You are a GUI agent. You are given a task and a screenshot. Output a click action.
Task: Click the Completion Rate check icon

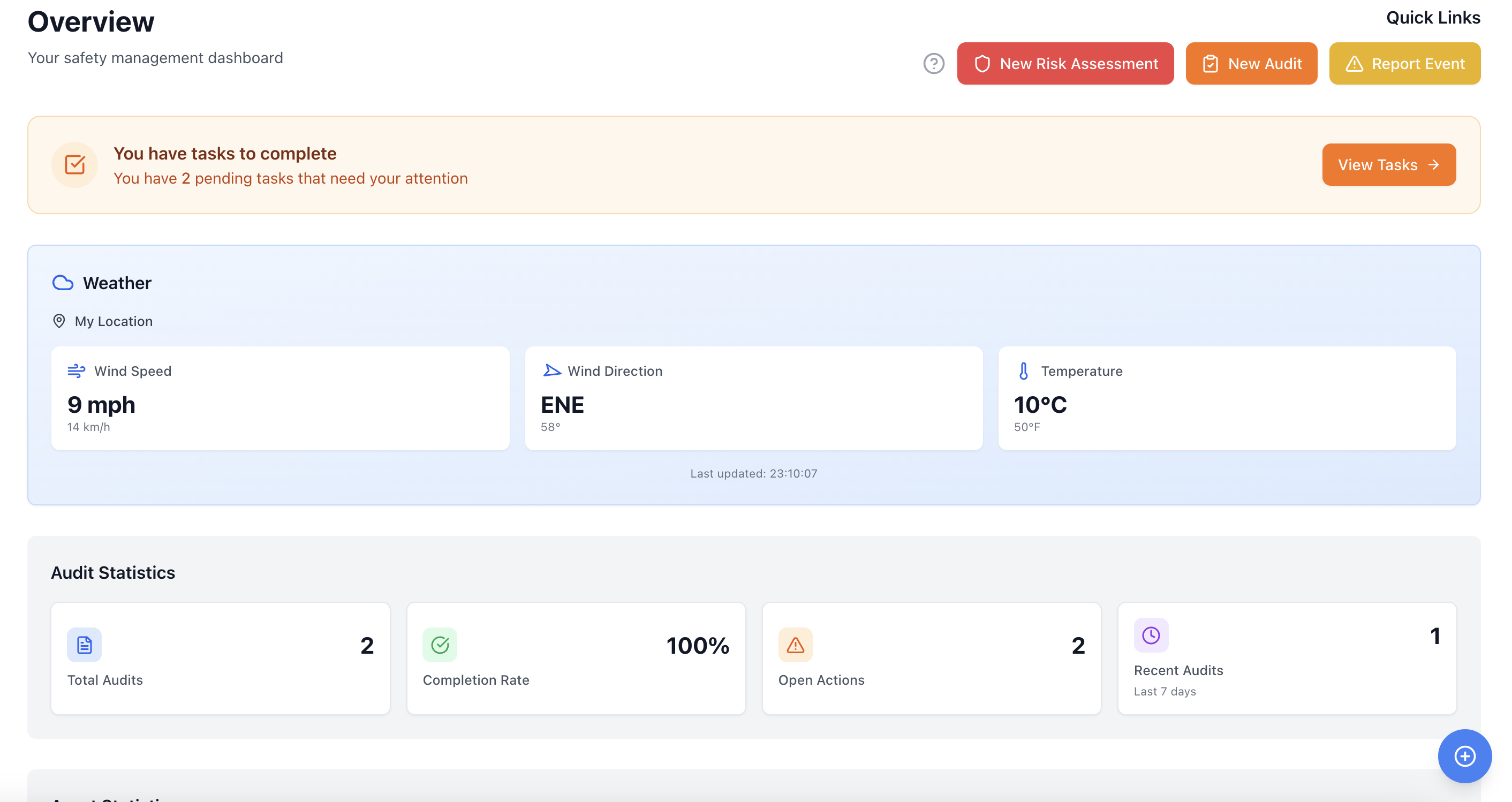(x=440, y=644)
